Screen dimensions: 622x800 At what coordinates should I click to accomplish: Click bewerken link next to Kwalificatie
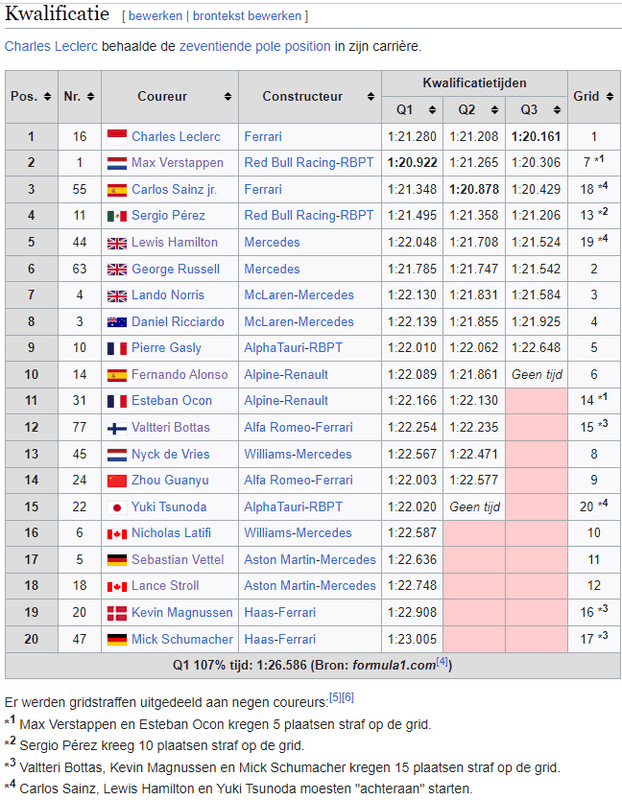pos(155,16)
